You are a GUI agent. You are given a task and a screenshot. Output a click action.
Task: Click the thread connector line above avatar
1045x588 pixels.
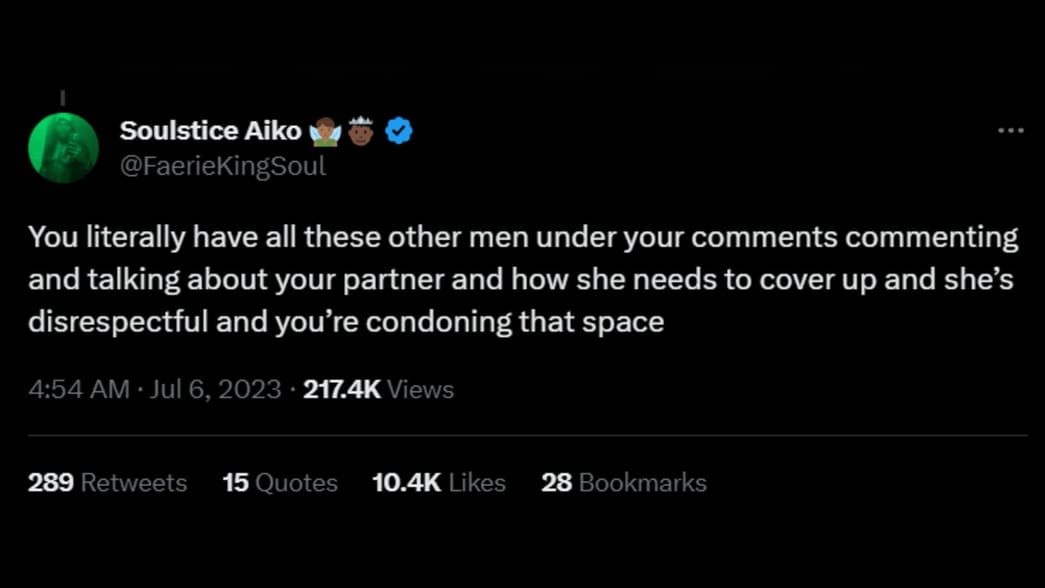(x=63, y=98)
